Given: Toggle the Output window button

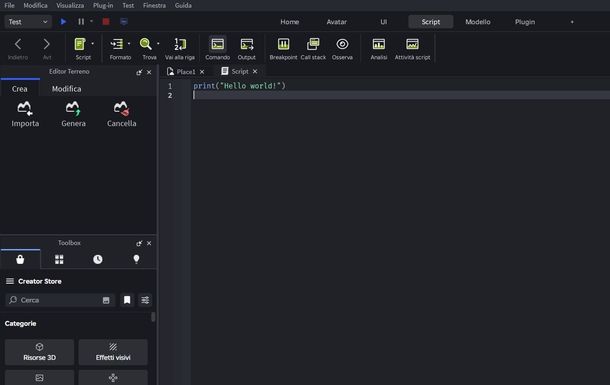Looking at the screenshot, I should 247,48.
